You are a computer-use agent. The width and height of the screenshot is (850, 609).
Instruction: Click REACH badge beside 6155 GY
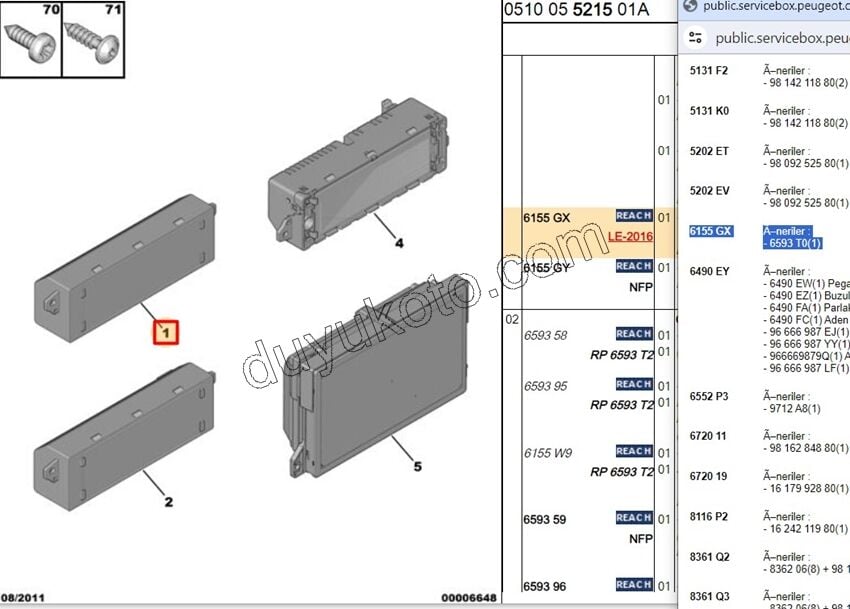(x=633, y=266)
